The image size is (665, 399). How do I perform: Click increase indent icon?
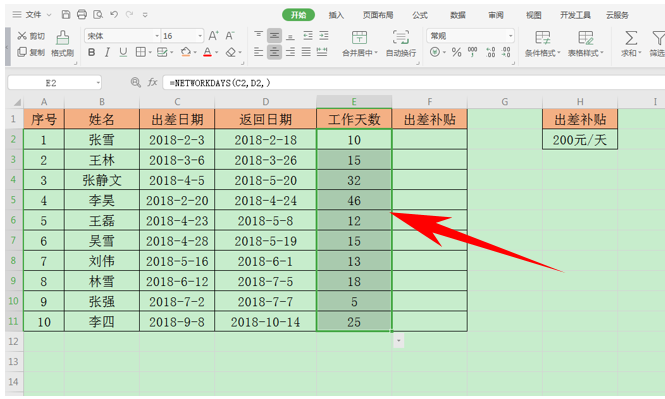[324, 36]
